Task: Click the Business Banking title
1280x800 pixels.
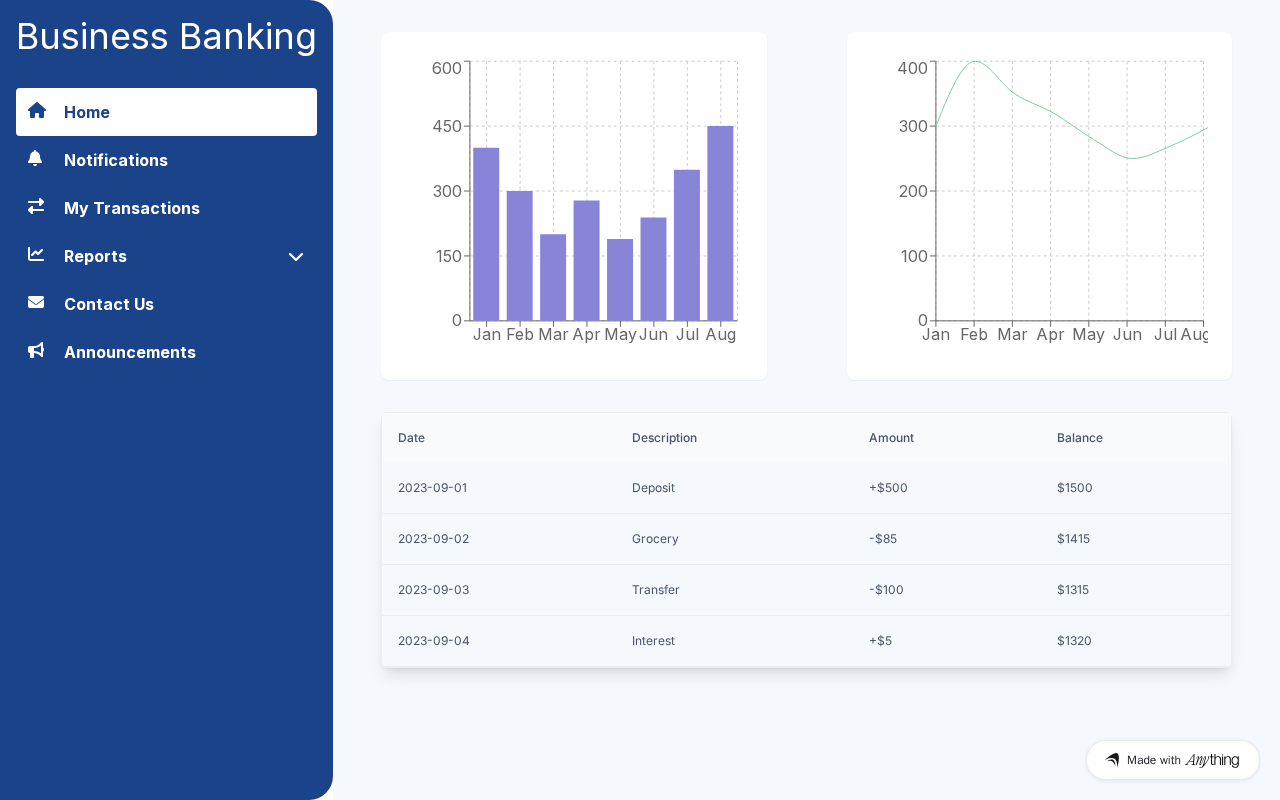Action: click(x=166, y=37)
